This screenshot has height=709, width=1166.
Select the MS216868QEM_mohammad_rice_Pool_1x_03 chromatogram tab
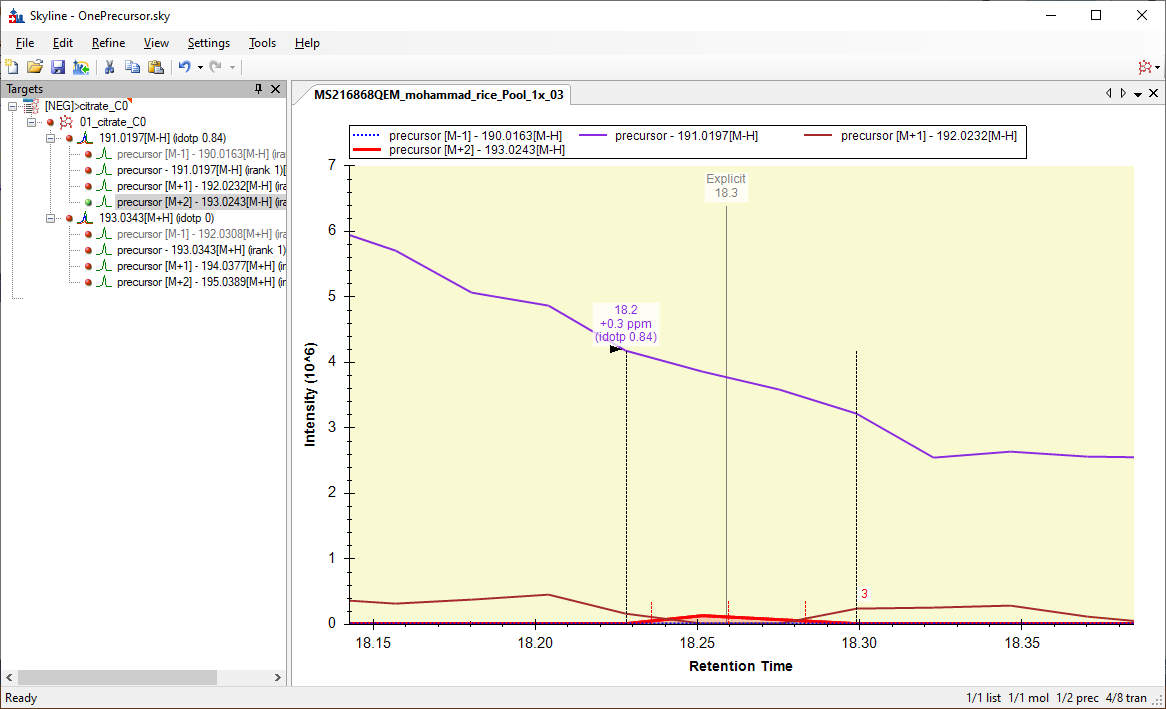coord(438,94)
